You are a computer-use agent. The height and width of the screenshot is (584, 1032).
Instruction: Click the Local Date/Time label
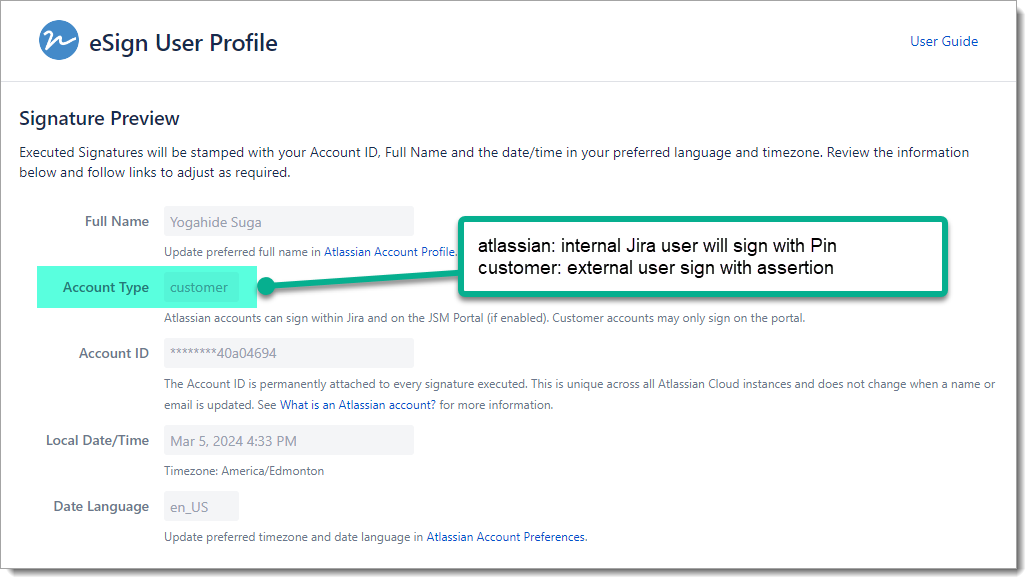coord(97,440)
